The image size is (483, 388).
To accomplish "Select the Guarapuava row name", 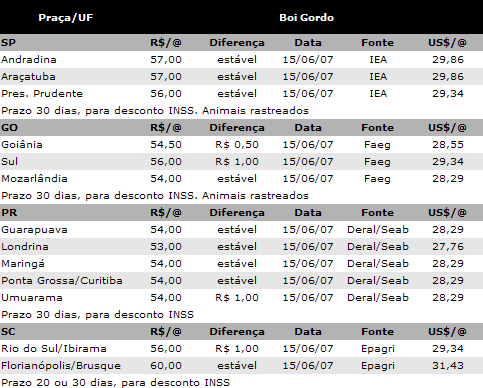I will point(34,230).
